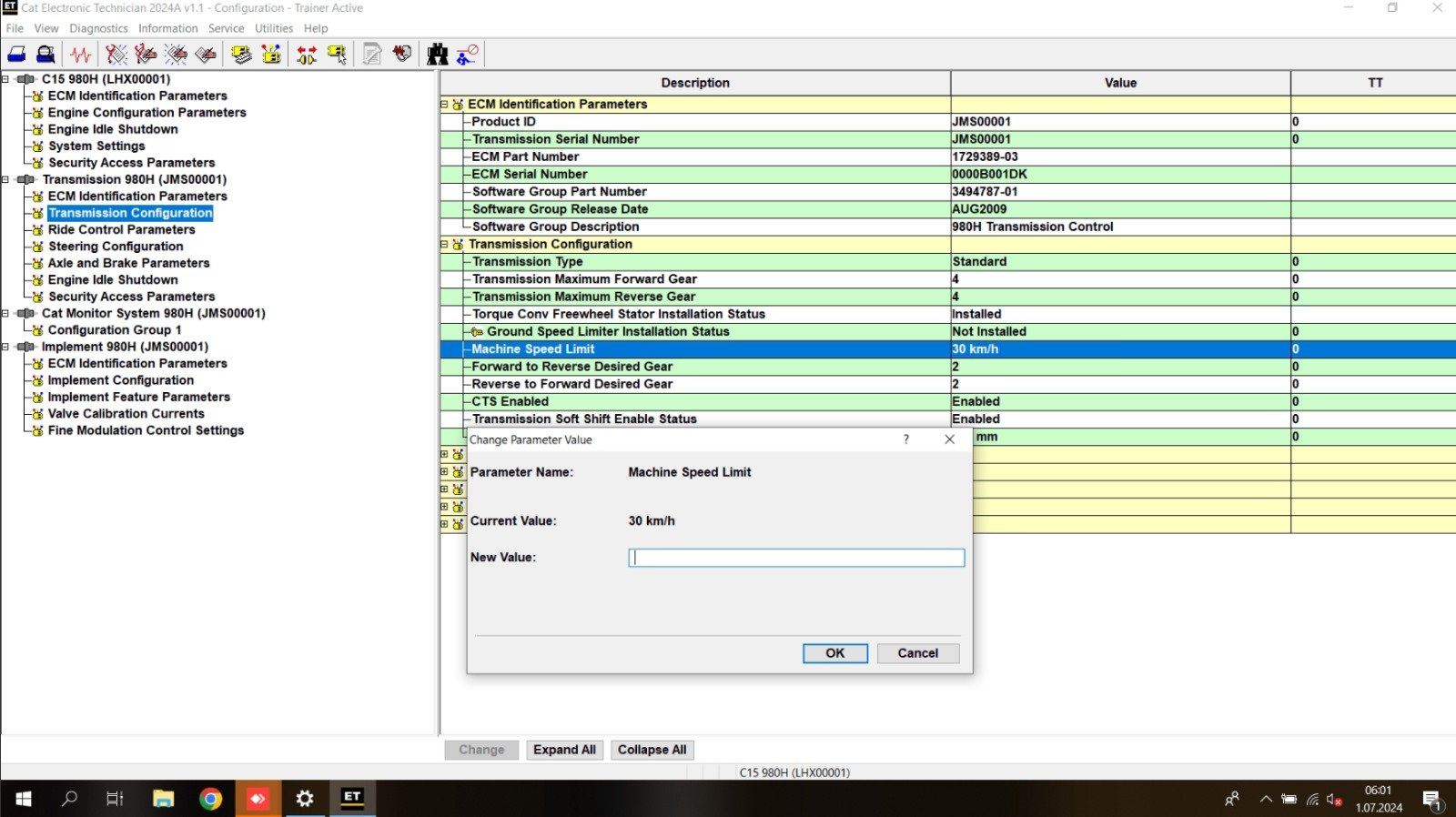Click the help question mark in dialog
1456x817 pixels.
(906, 439)
